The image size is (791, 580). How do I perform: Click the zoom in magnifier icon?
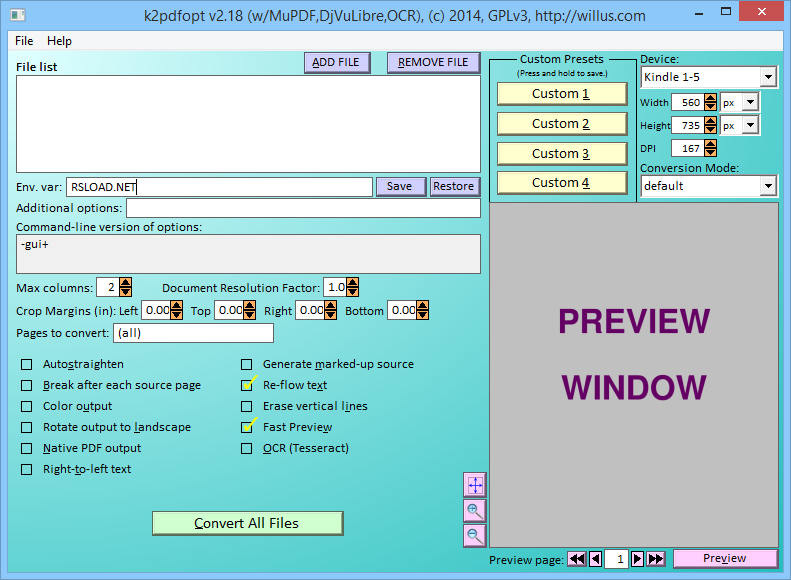click(x=475, y=510)
